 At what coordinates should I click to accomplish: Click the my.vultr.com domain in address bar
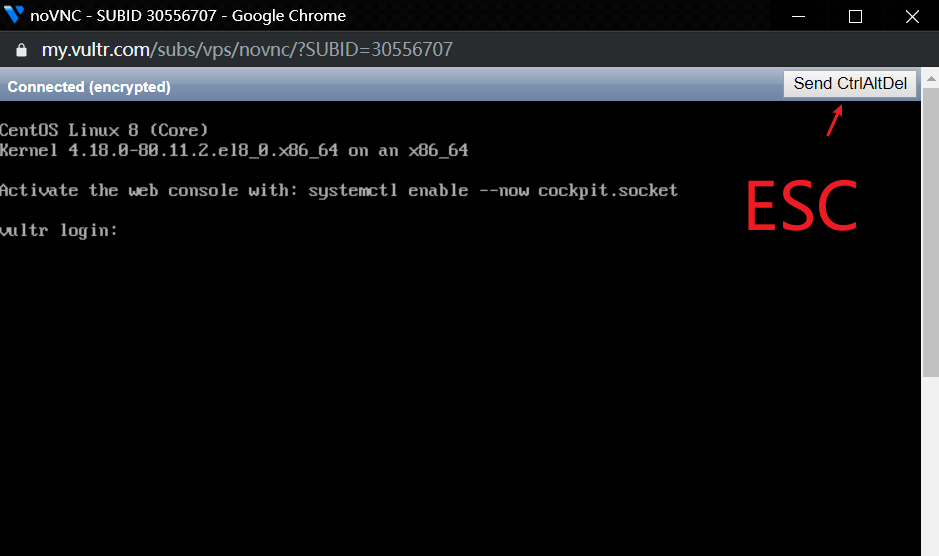click(x=96, y=50)
